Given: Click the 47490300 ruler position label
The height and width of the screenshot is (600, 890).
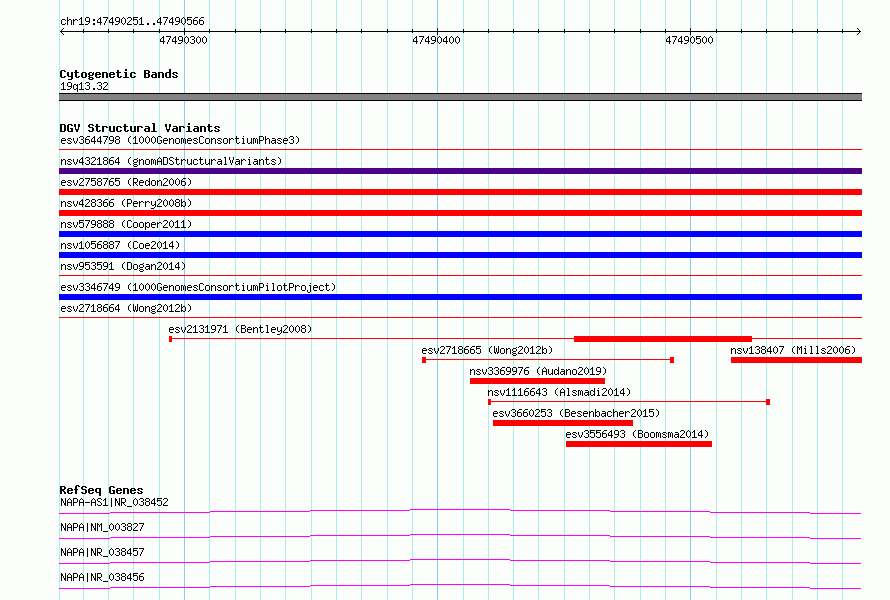Looking at the screenshot, I should click(183, 40).
